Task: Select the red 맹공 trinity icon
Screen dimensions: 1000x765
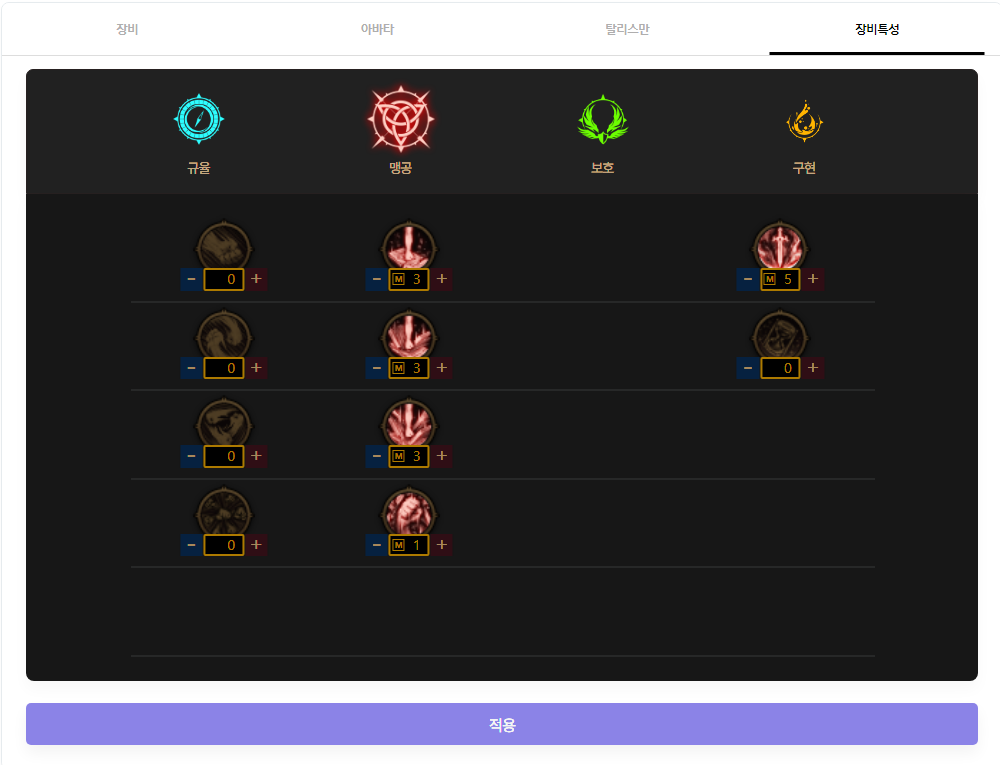Action: click(401, 119)
